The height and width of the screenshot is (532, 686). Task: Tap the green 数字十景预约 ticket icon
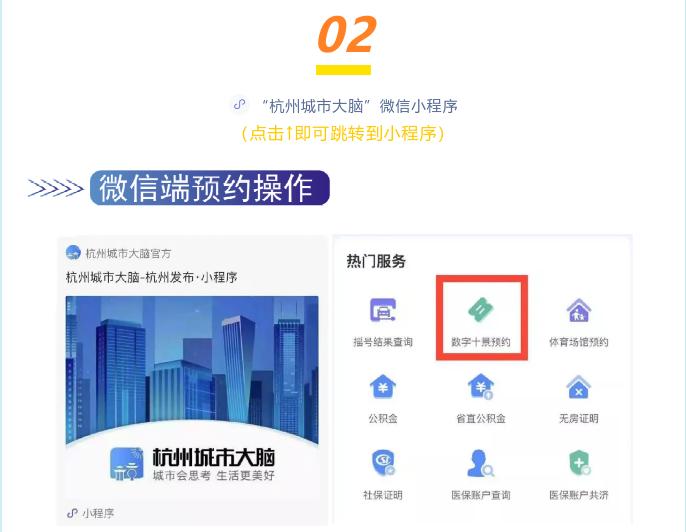(481, 310)
